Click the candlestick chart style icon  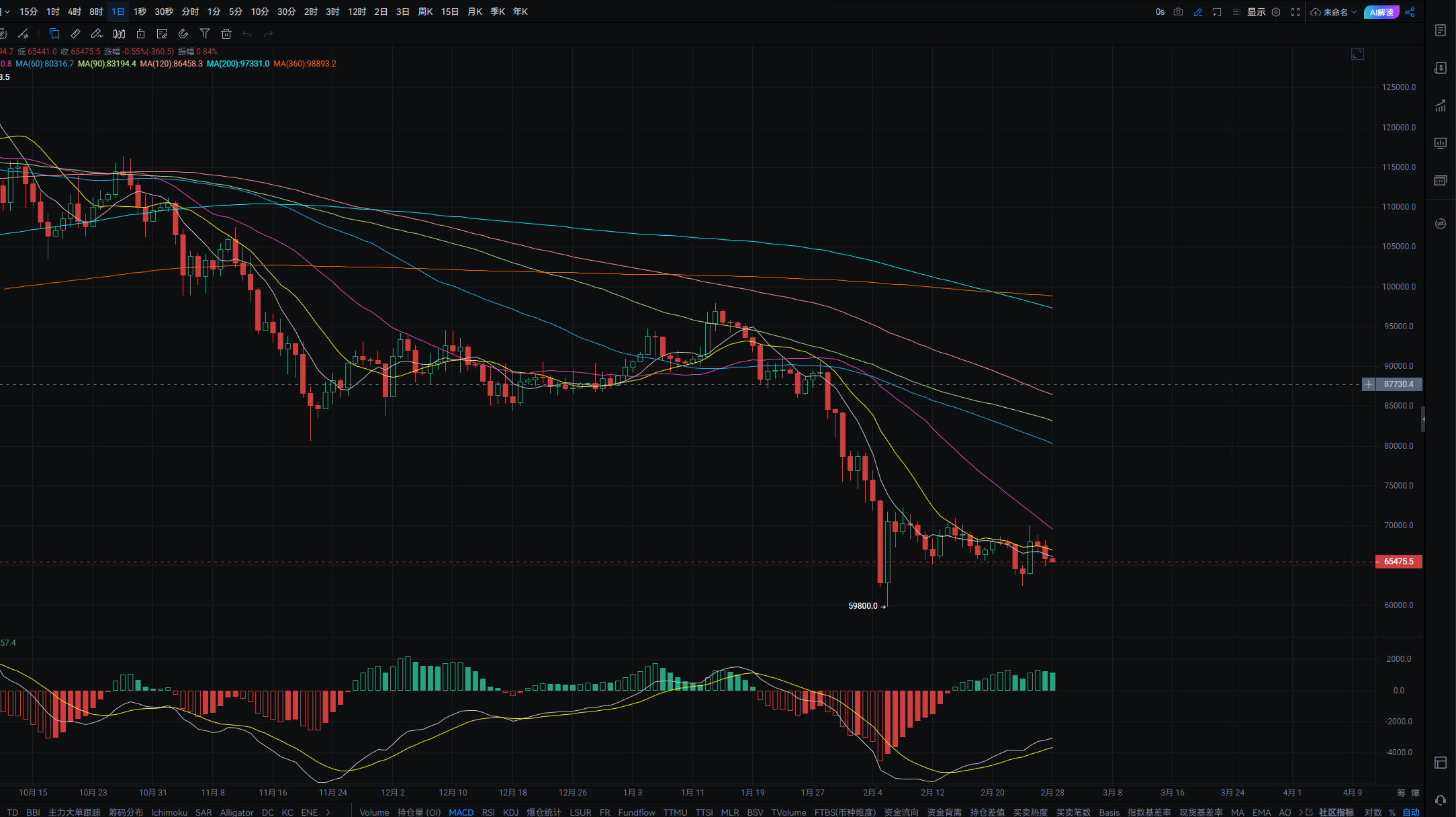pyautogui.click(x=119, y=34)
